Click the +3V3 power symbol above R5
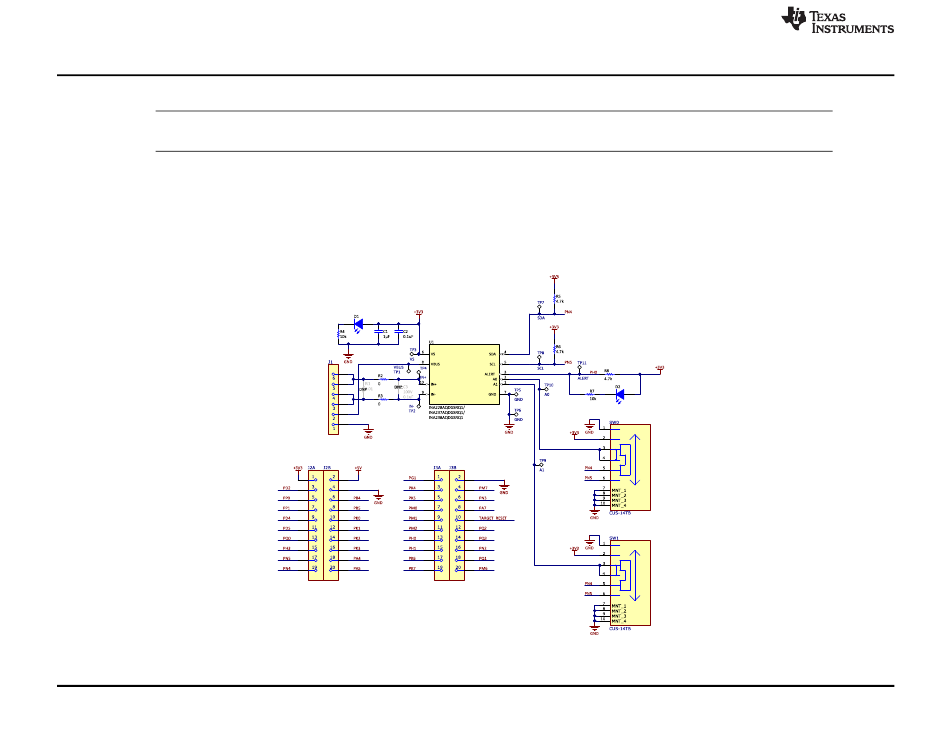The height and width of the screenshot is (731, 950). (554, 278)
